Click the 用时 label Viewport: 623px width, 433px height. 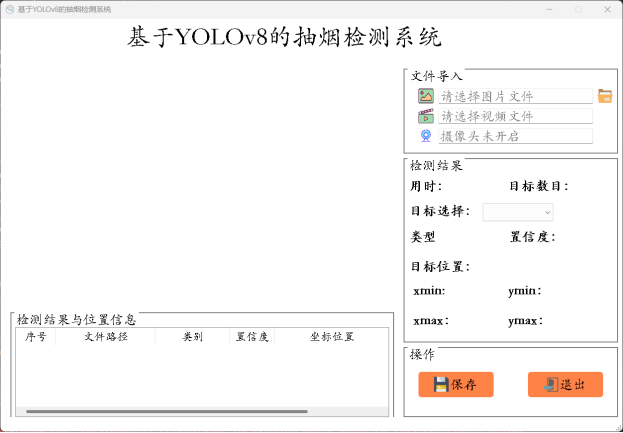(426, 186)
